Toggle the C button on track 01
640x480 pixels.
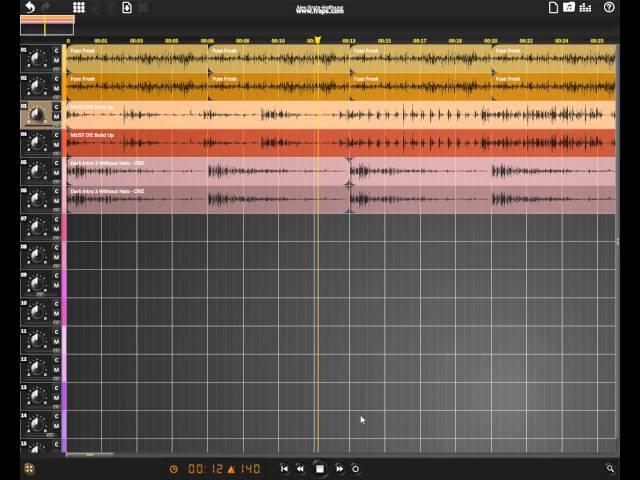(x=56, y=51)
